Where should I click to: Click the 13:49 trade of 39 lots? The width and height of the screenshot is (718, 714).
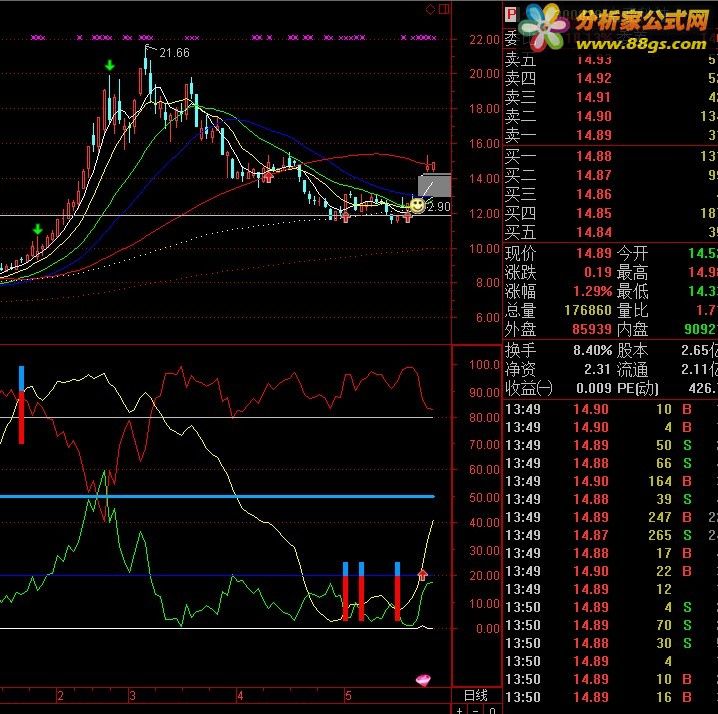click(611, 499)
